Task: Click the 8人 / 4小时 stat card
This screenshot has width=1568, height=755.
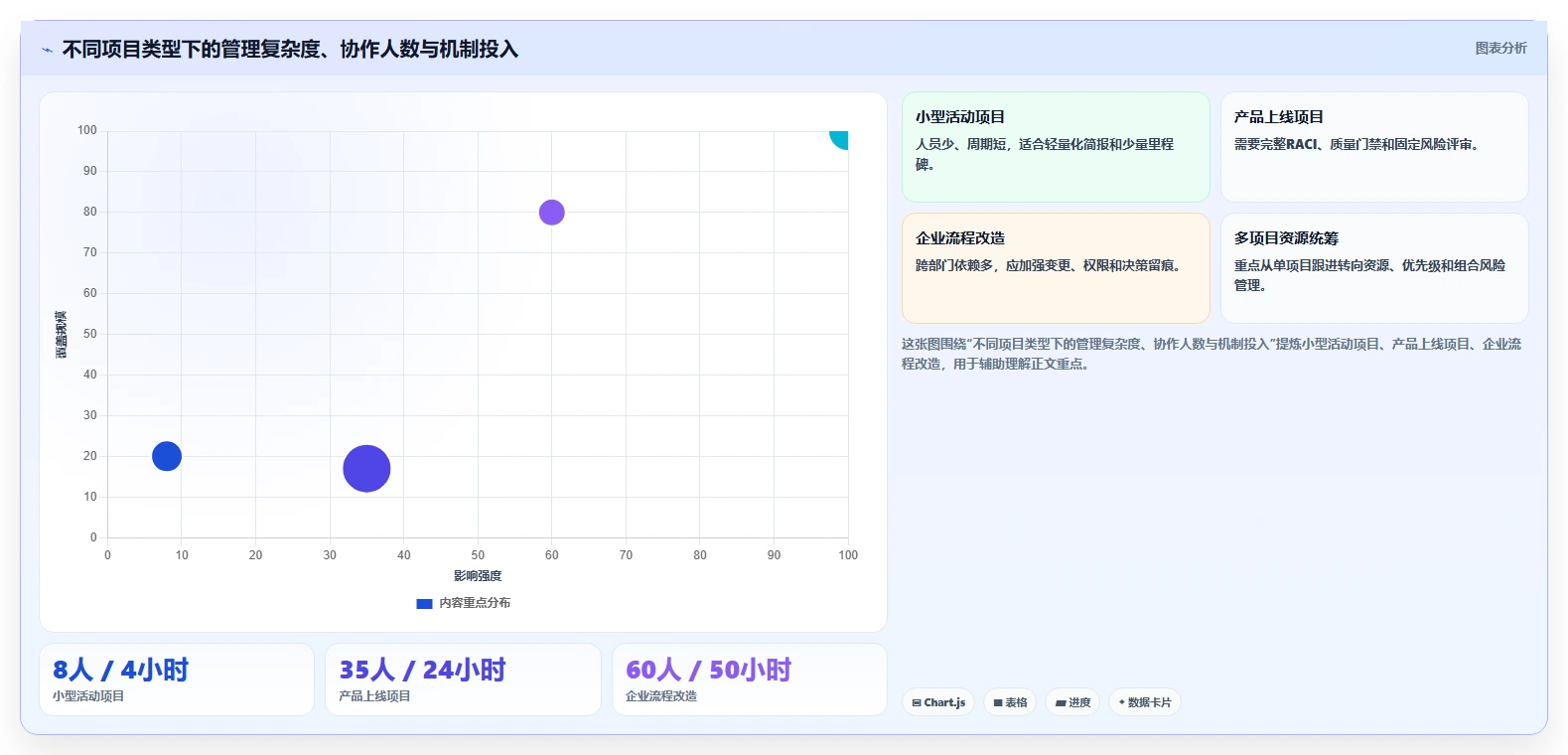Action: pos(177,679)
